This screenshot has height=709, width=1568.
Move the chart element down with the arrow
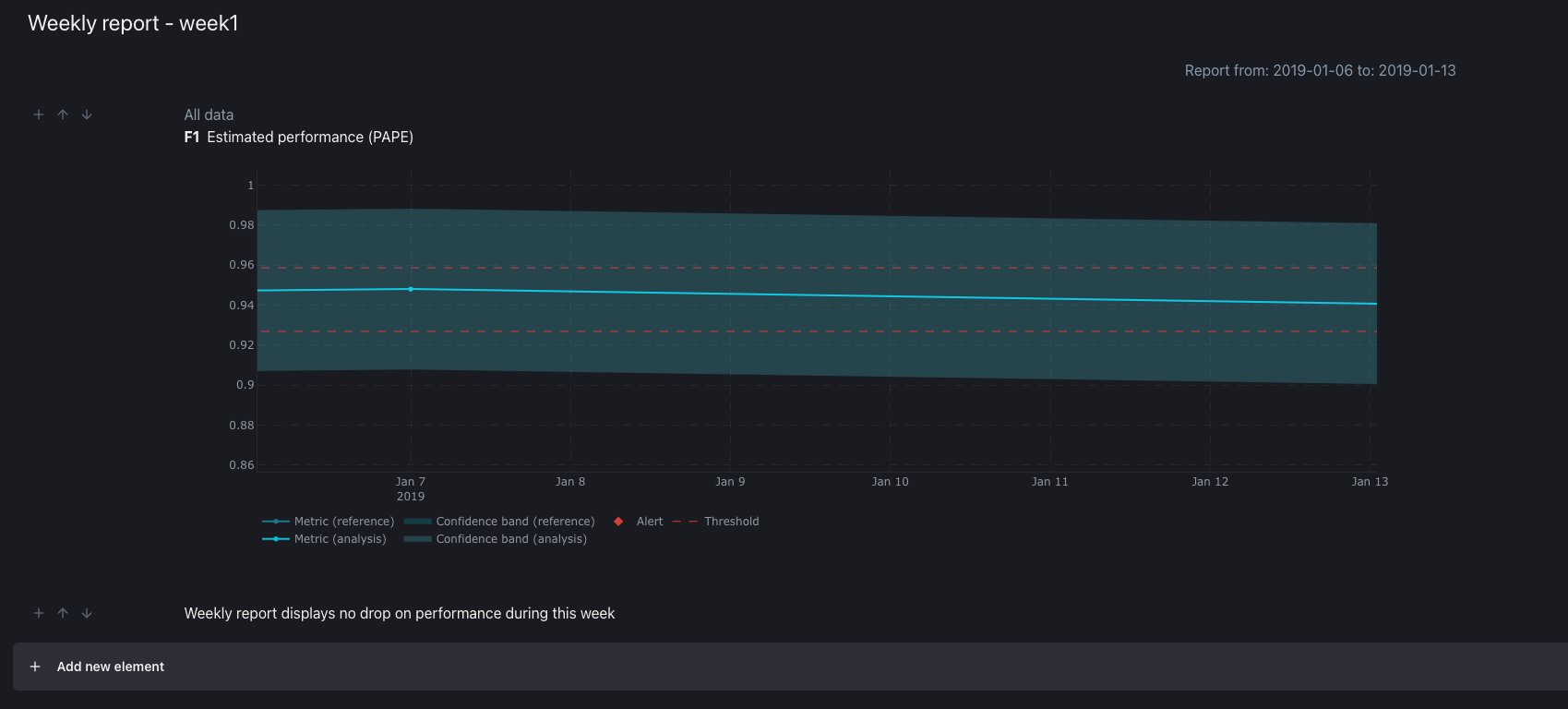click(87, 114)
